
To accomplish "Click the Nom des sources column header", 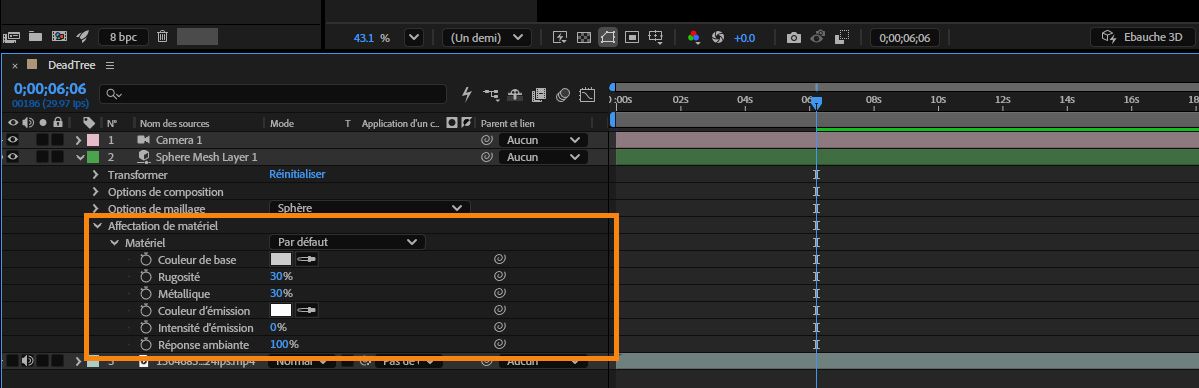I will (x=174, y=123).
